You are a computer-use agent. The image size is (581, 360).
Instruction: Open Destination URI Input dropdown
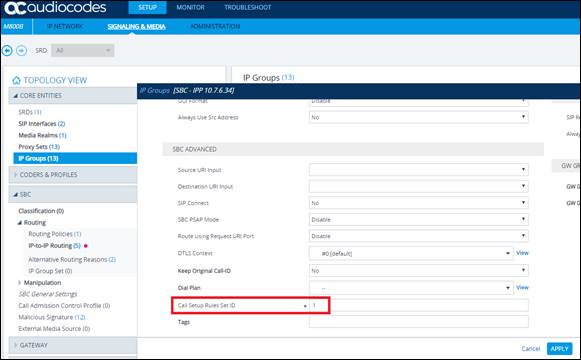coord(419,186)
